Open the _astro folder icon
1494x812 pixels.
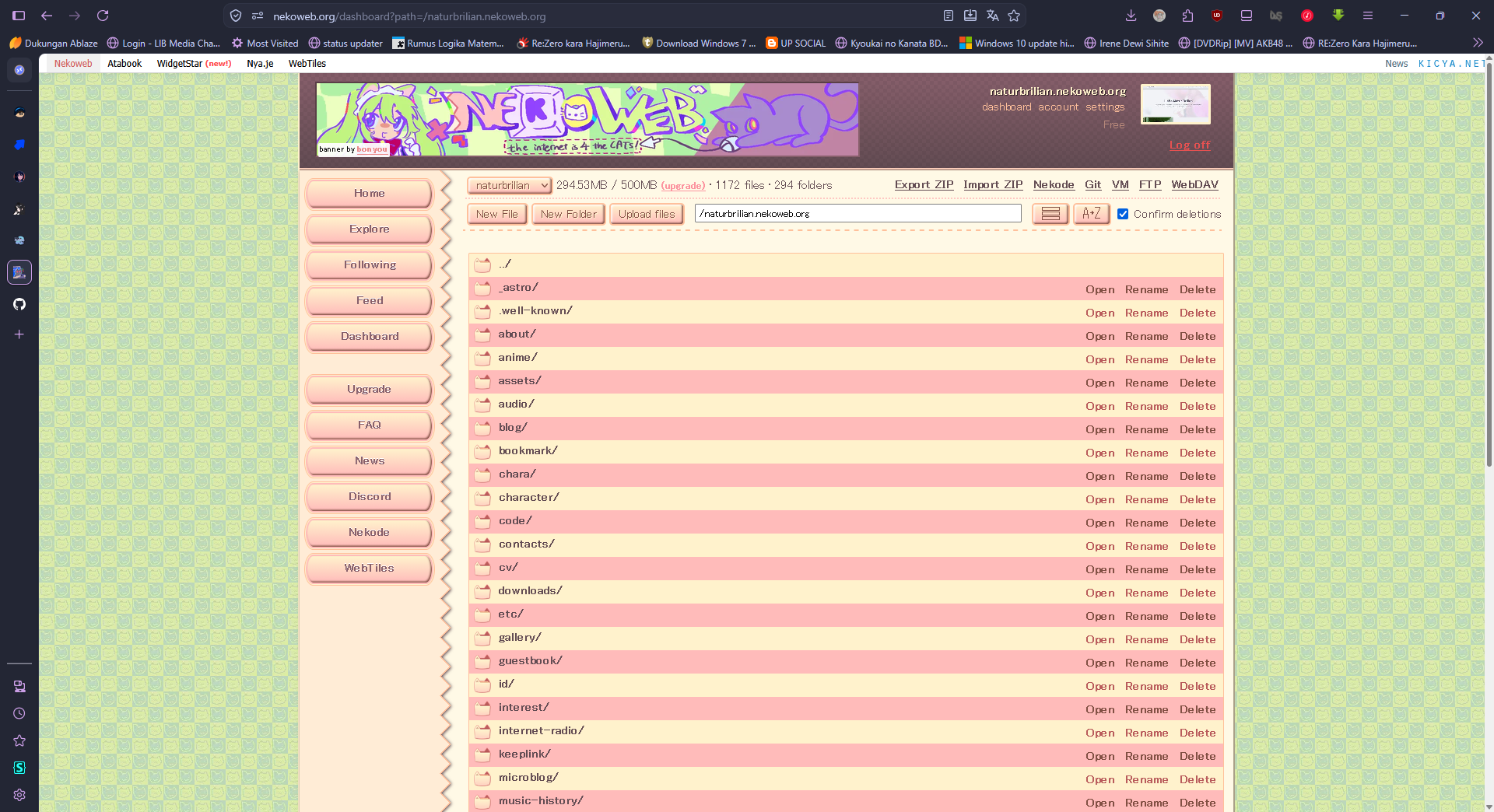point(483,289)
